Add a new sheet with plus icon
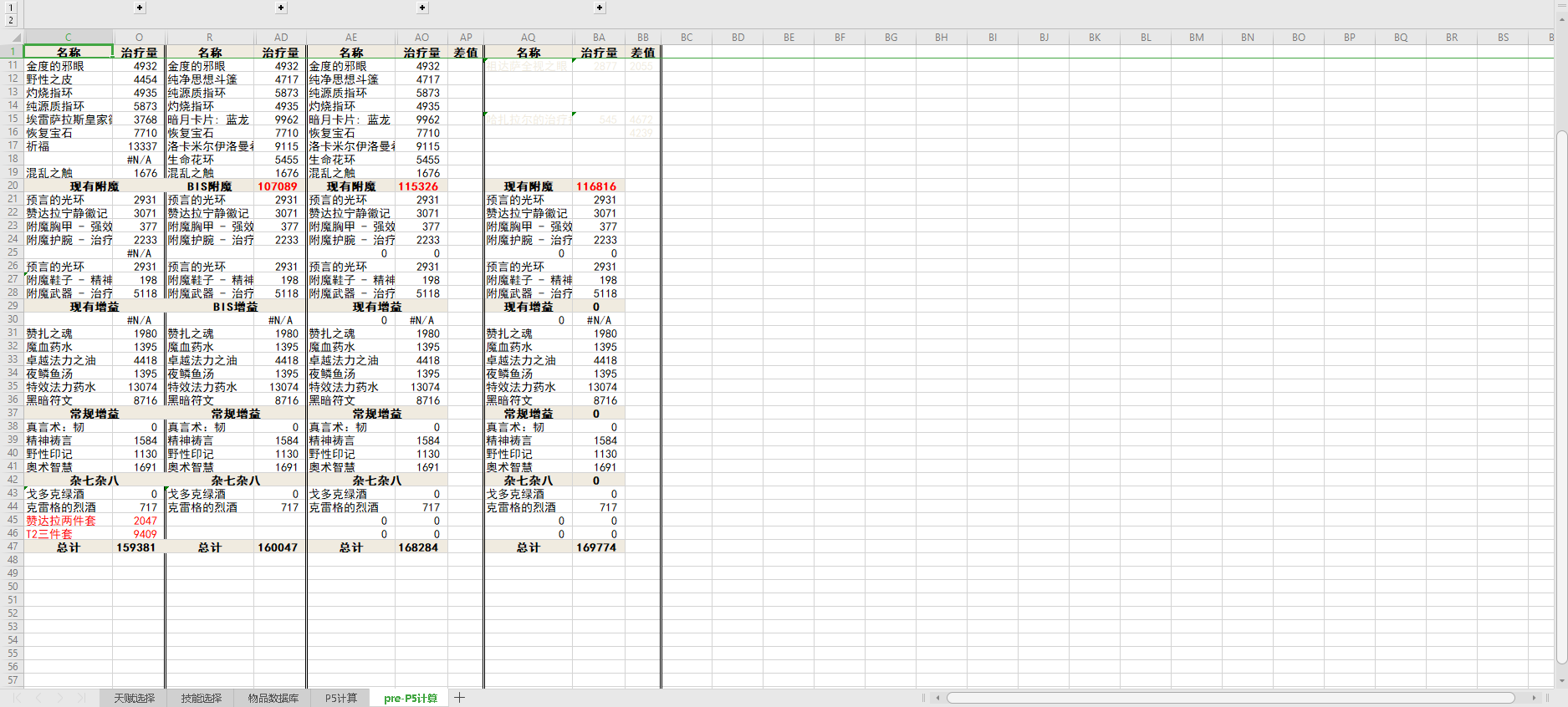1568x707 pixels. click(459, 698)
